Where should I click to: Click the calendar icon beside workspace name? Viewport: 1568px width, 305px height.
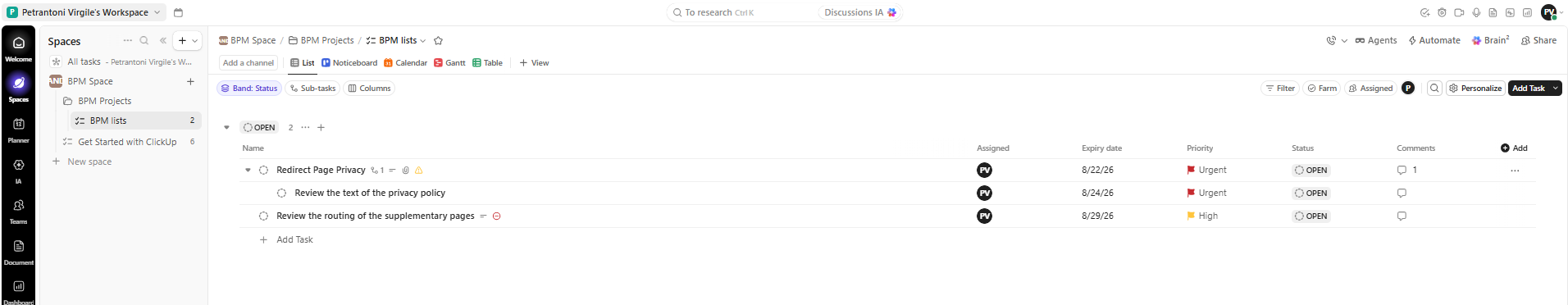178,12
